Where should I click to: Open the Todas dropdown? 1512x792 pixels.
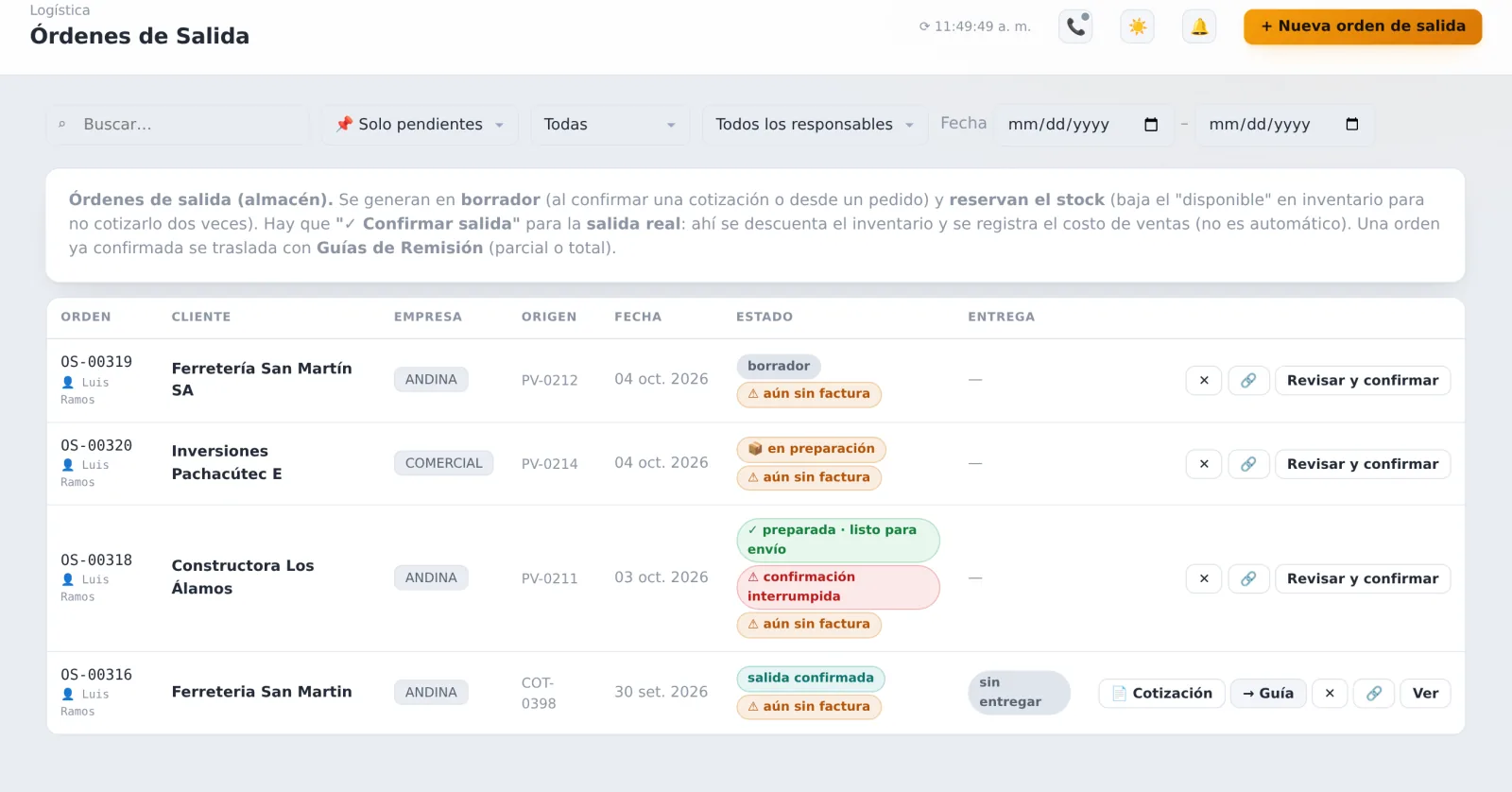point(610,125)
